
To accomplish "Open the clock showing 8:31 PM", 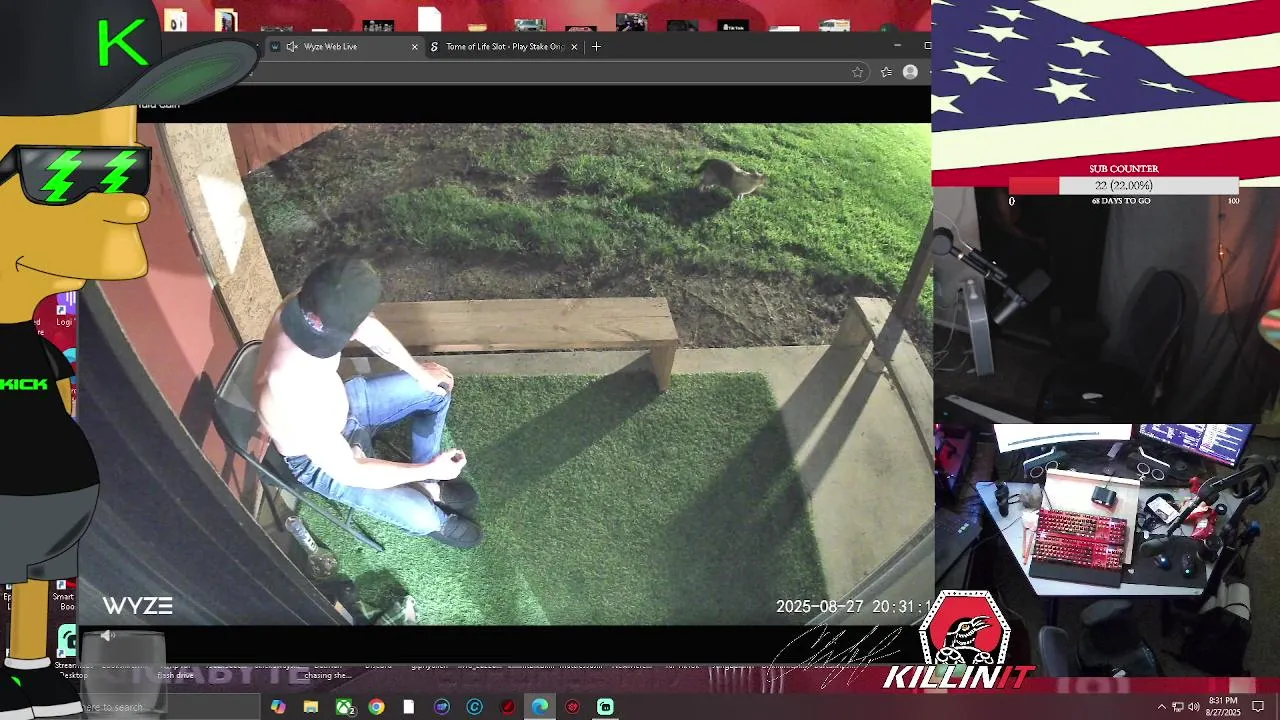I will click(x=1224, y=706).
